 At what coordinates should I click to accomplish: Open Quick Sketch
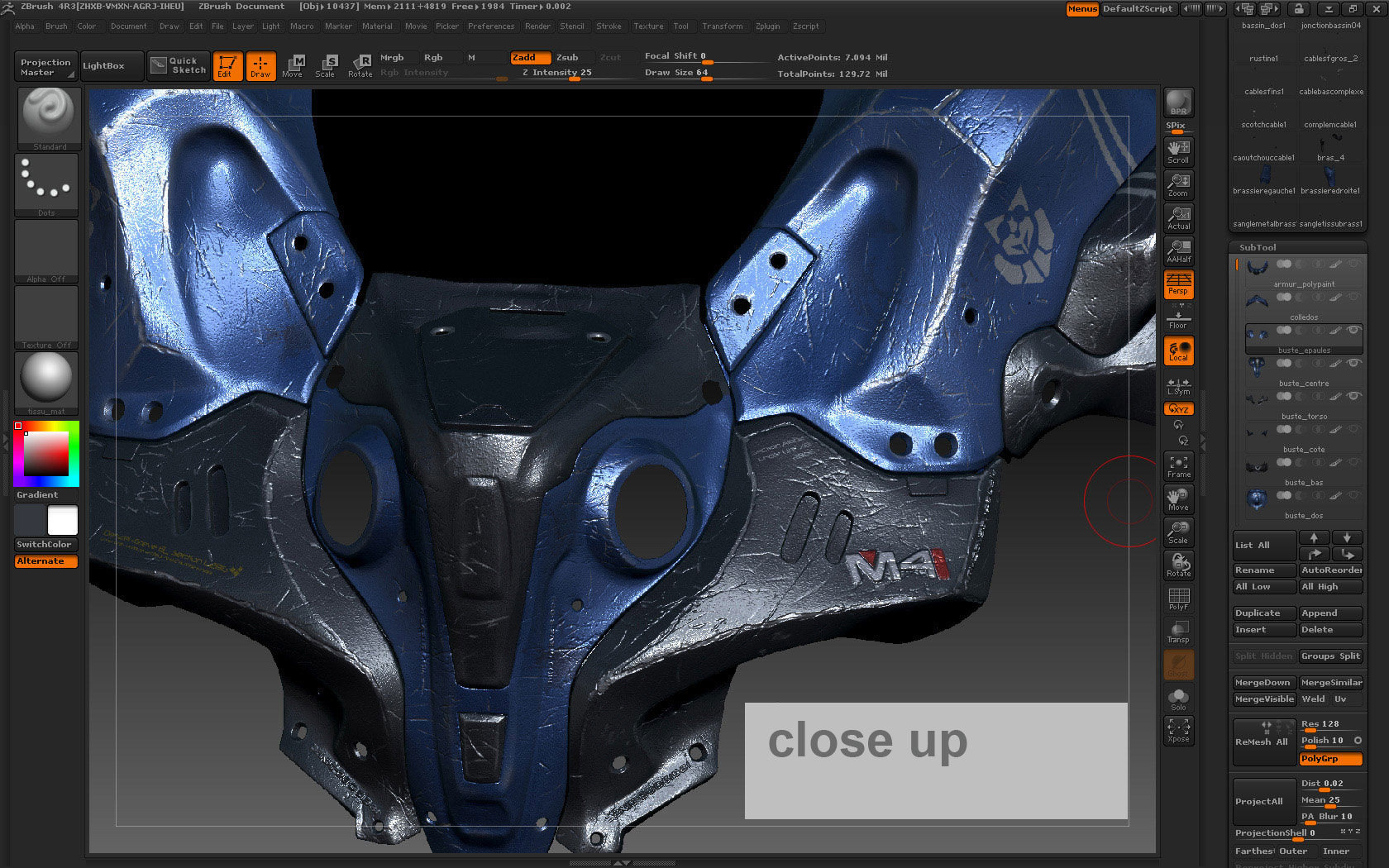click(x=179, y=65)
